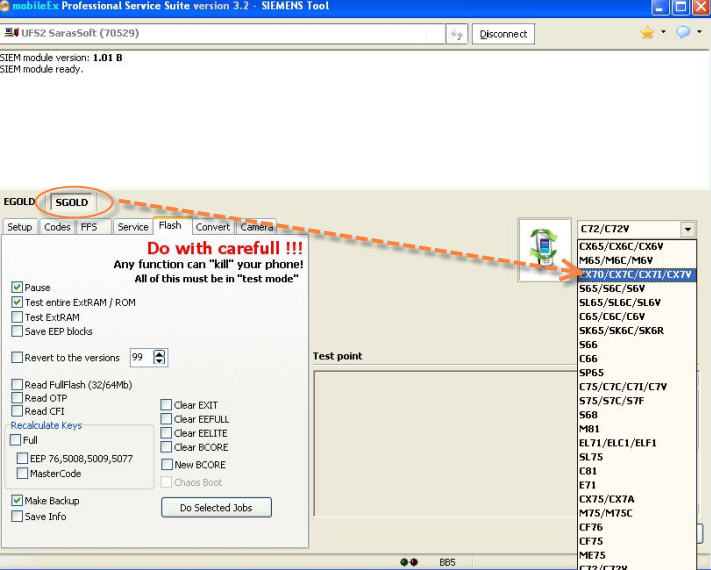
Task: Enable the Save Info checkbox
Action: click(x=17, y=516)
